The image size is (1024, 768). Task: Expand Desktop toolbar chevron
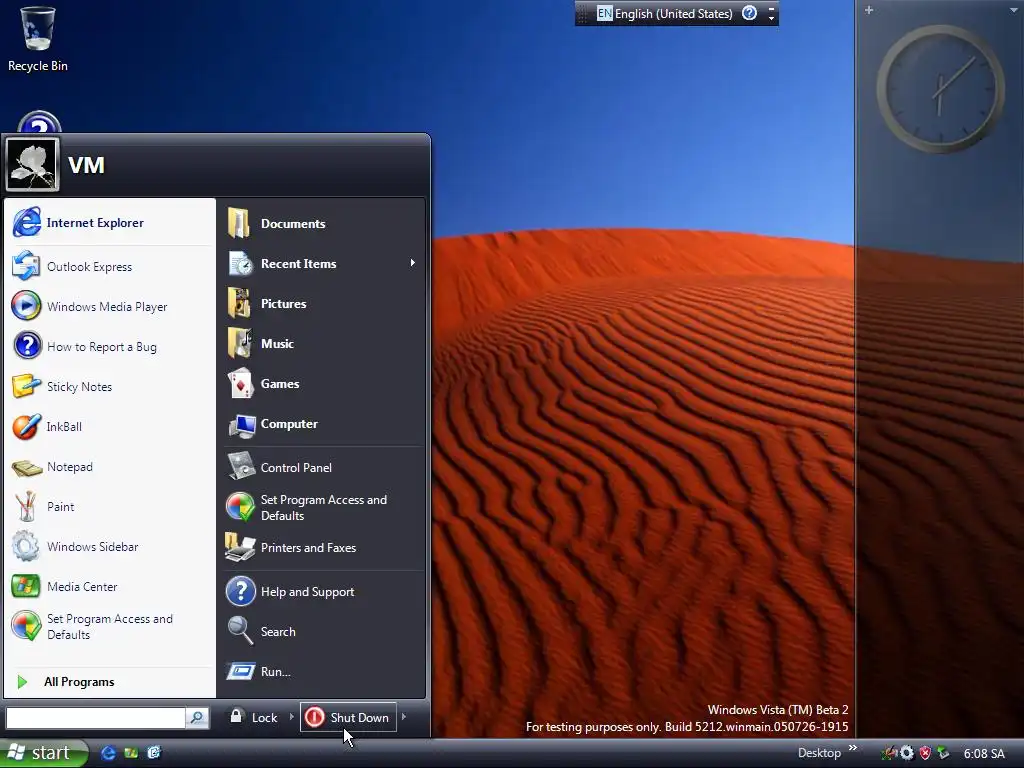(x=852, y=748)
